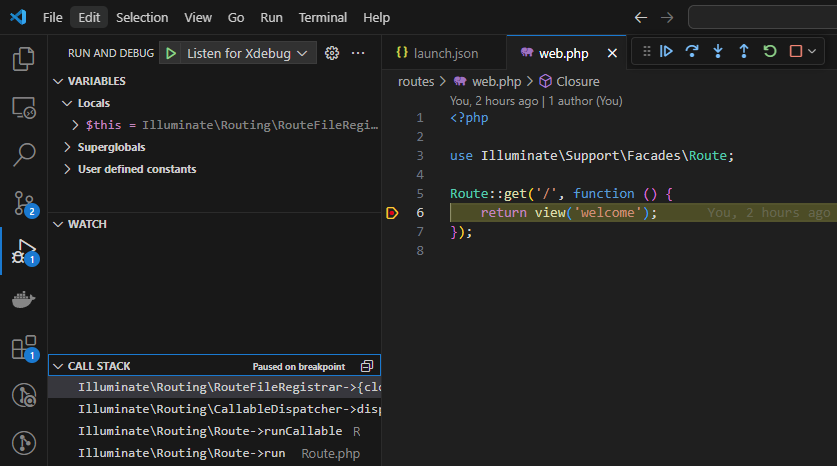Step into the function call
This screenshot has height=466, width=837.
718,52
